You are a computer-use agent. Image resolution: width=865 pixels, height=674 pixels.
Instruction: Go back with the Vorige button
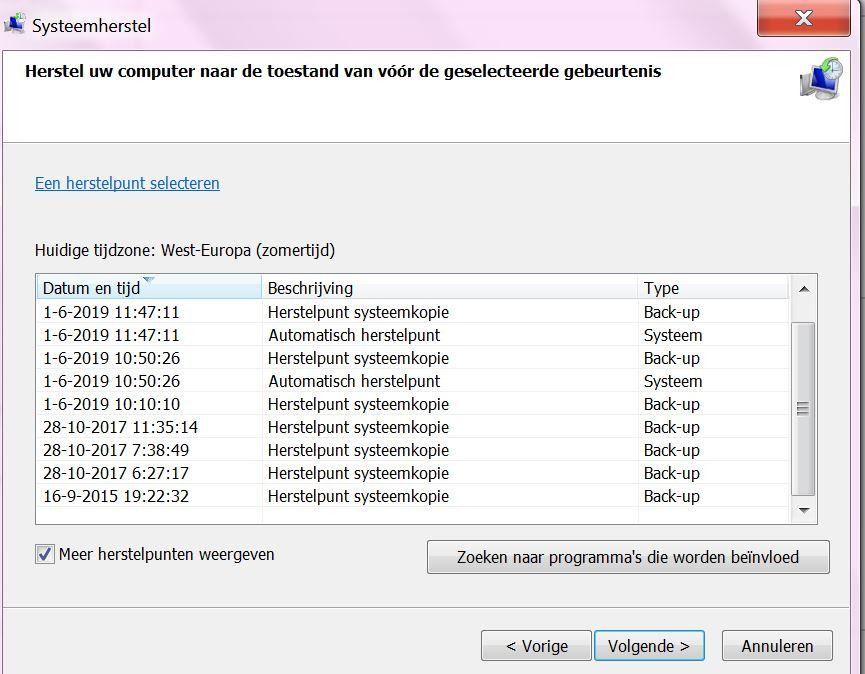536,645
